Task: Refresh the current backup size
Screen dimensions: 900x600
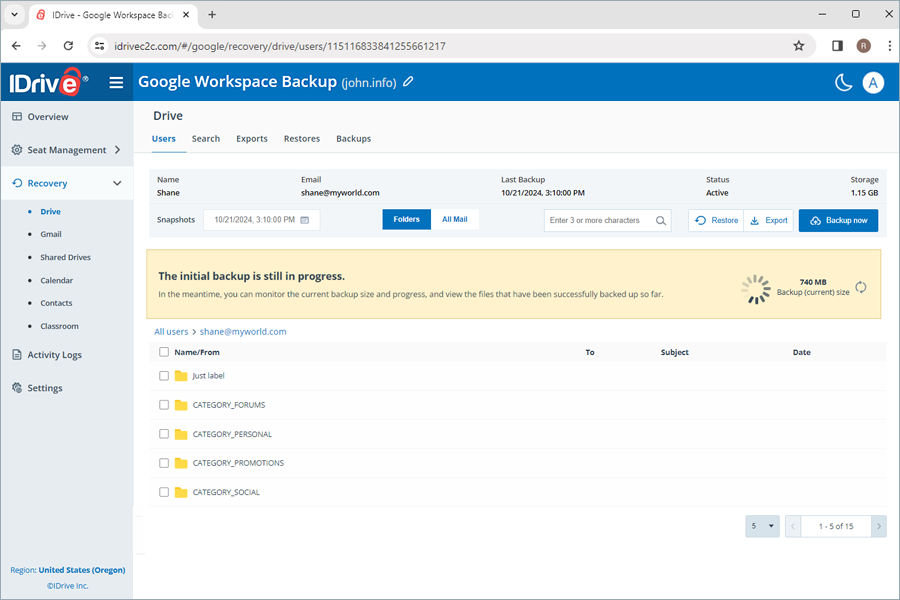Action: 860,287
